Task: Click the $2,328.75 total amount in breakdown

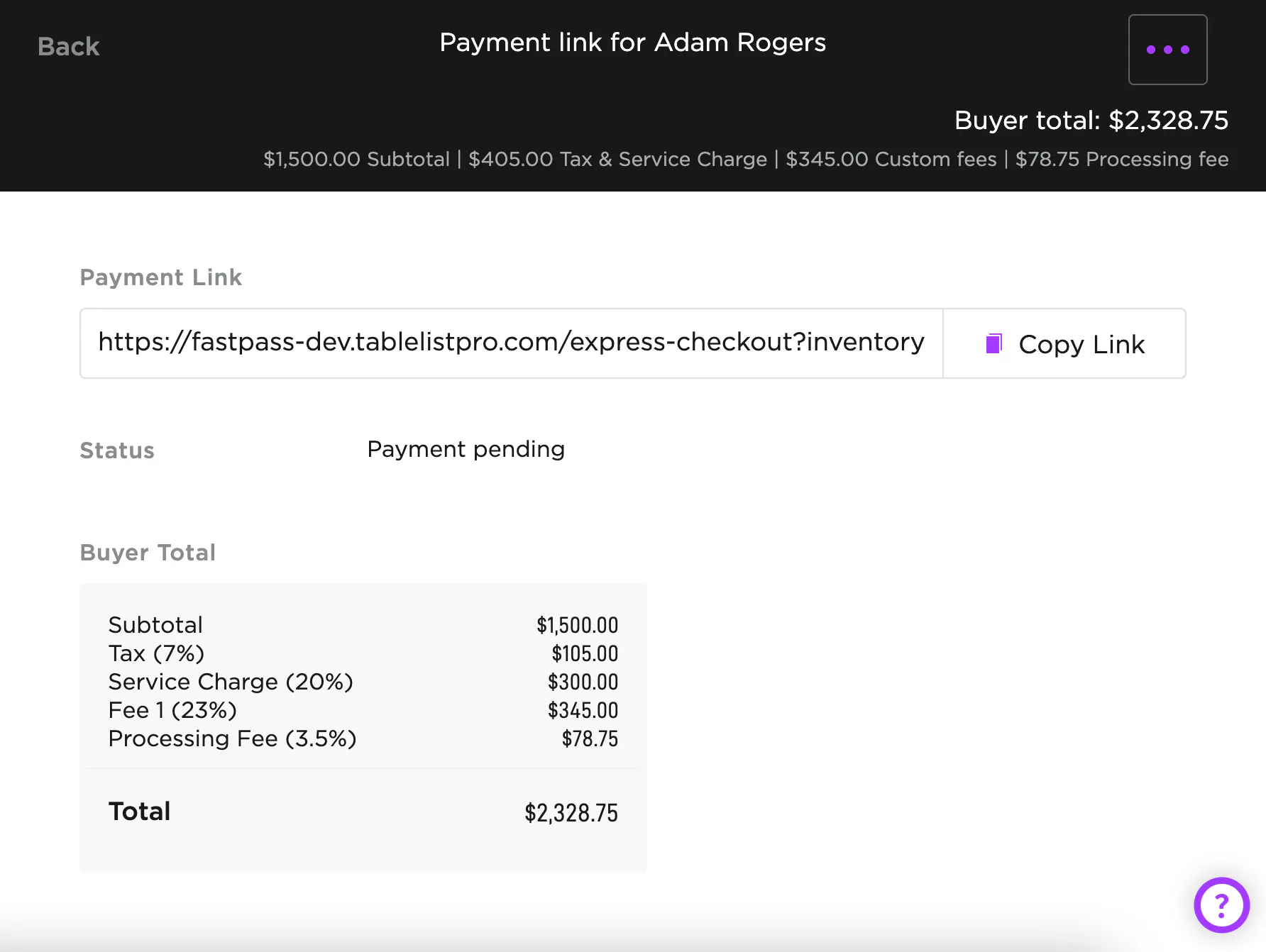Action: 571,813
